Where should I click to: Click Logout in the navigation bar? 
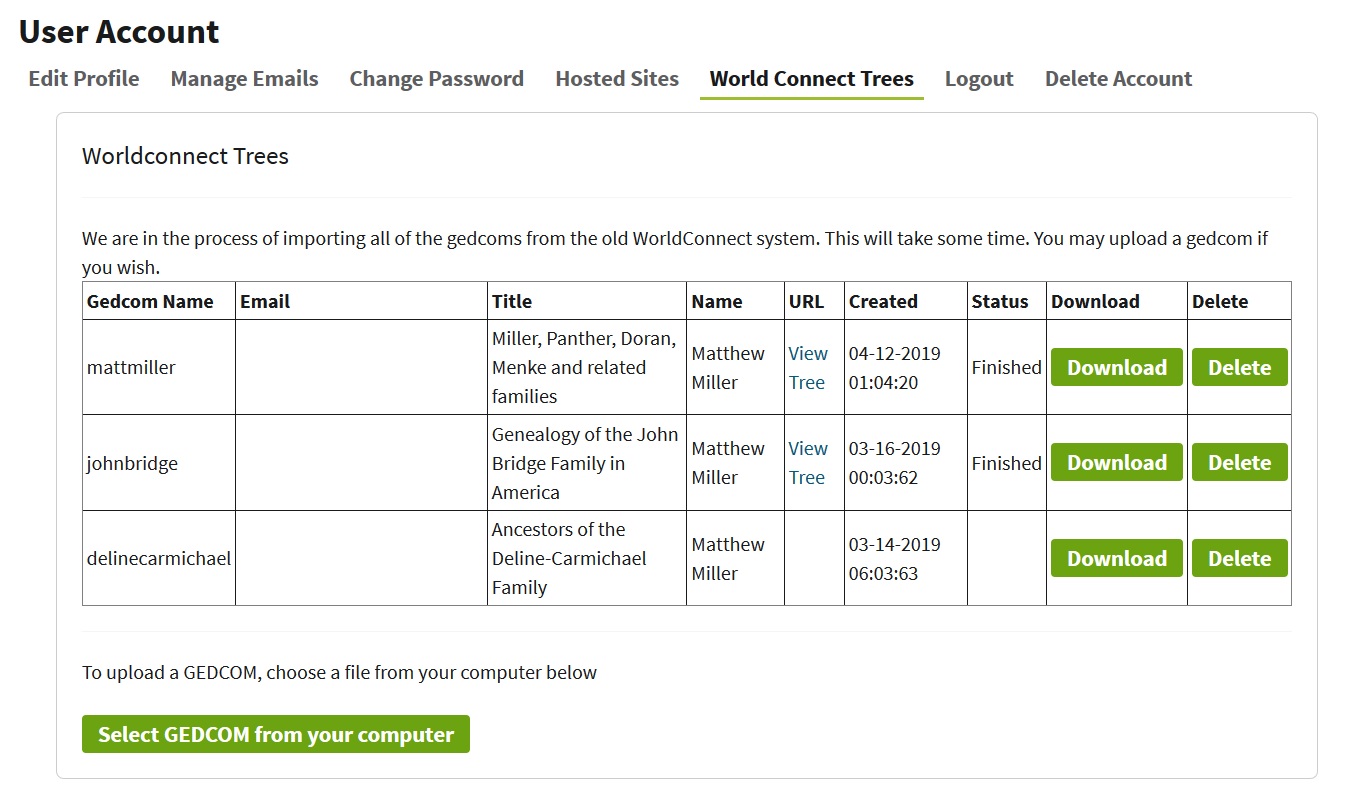[979, 78]
